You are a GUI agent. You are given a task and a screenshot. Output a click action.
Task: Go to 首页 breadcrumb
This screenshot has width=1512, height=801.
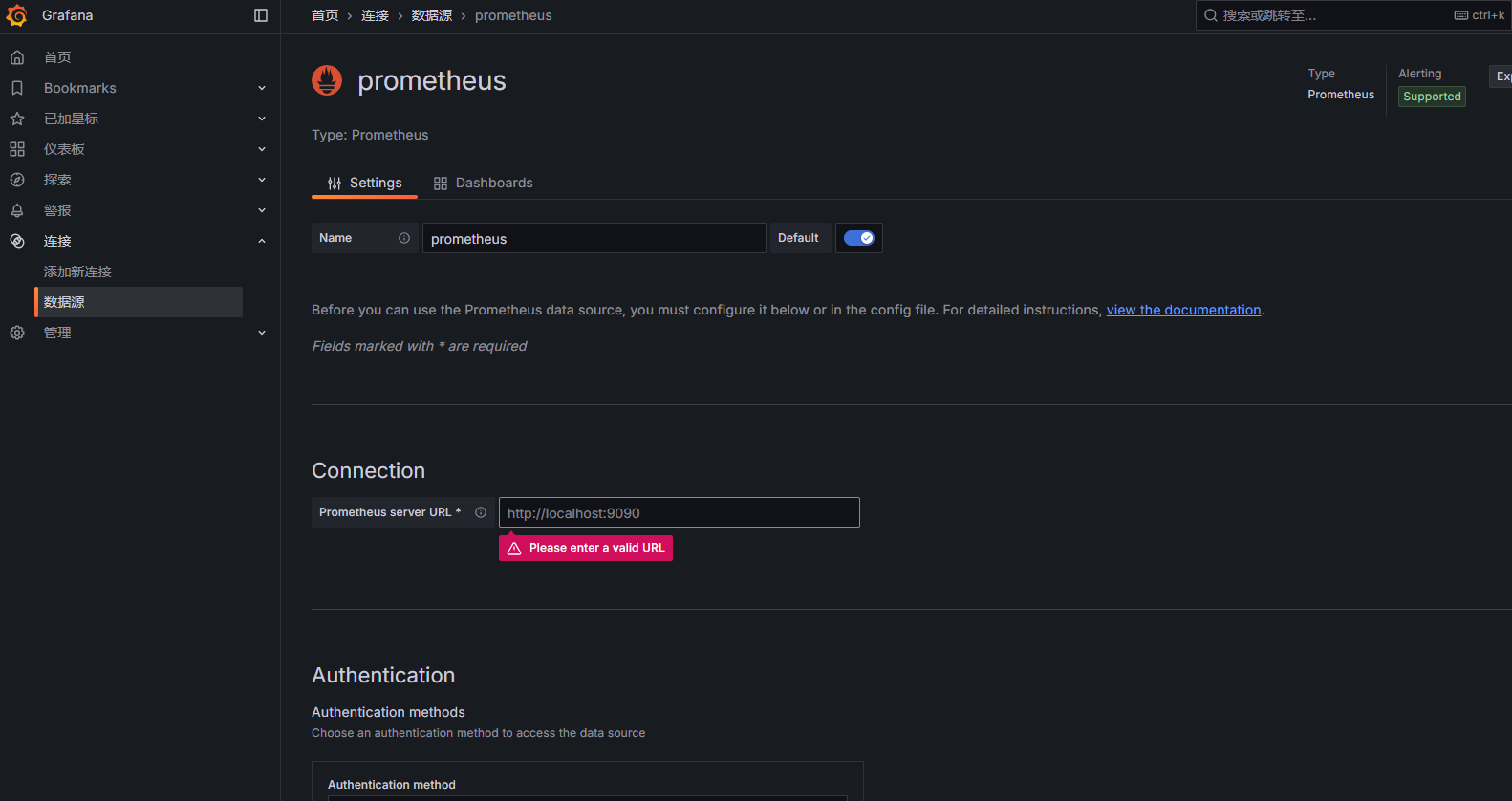pyautogui.click(x=325, y=15)
